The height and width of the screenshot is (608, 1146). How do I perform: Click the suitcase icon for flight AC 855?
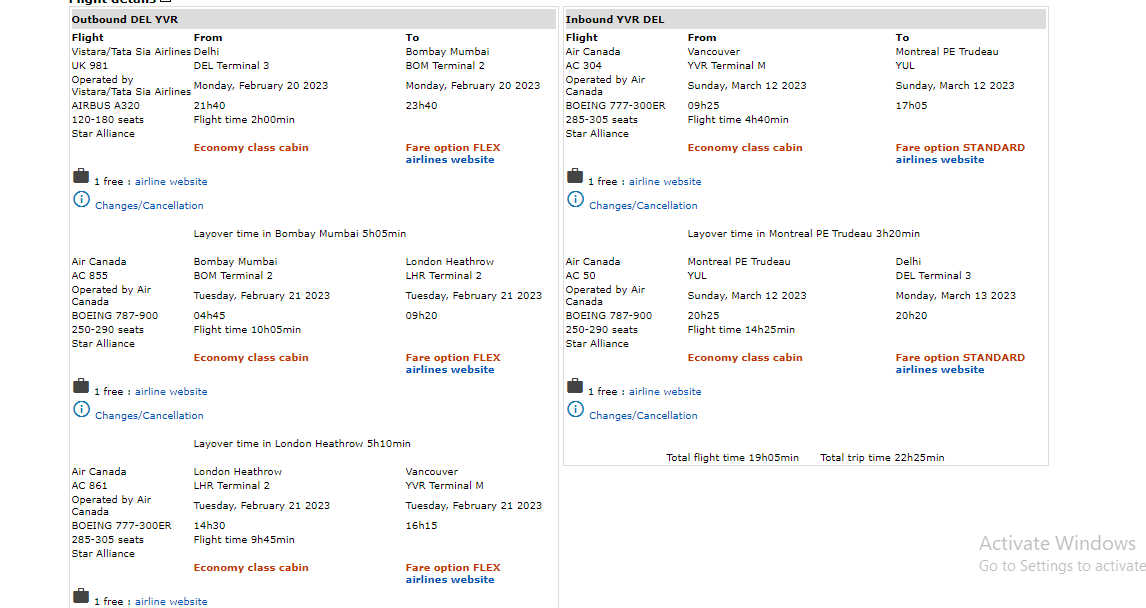tap(81, 387)
